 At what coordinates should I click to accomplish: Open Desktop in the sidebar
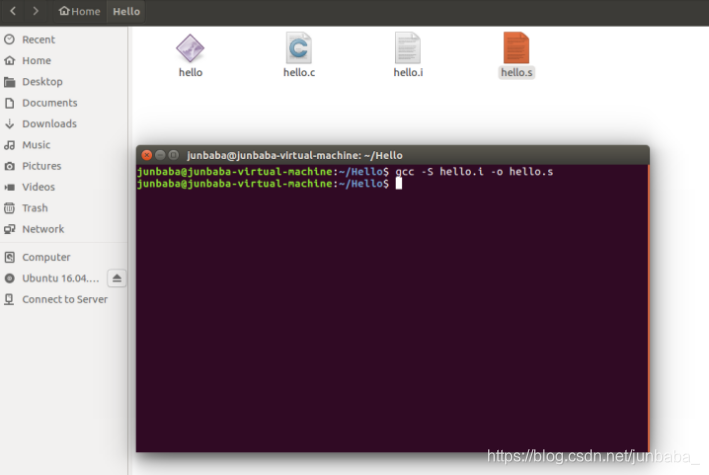(x=63, y=81)
